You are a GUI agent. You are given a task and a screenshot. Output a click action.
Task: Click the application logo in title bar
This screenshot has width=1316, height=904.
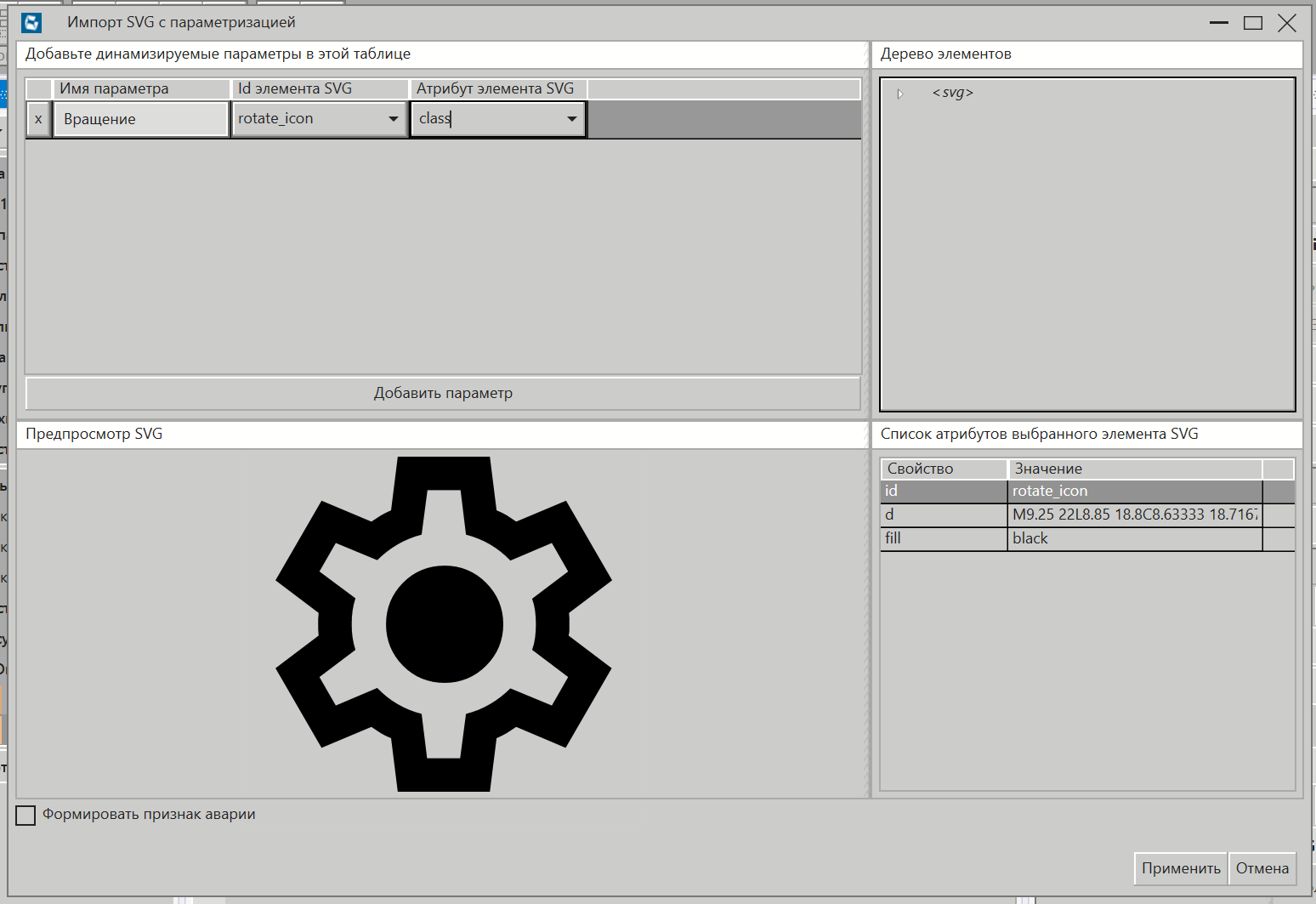pyautogui.click(x=31, y=23)
